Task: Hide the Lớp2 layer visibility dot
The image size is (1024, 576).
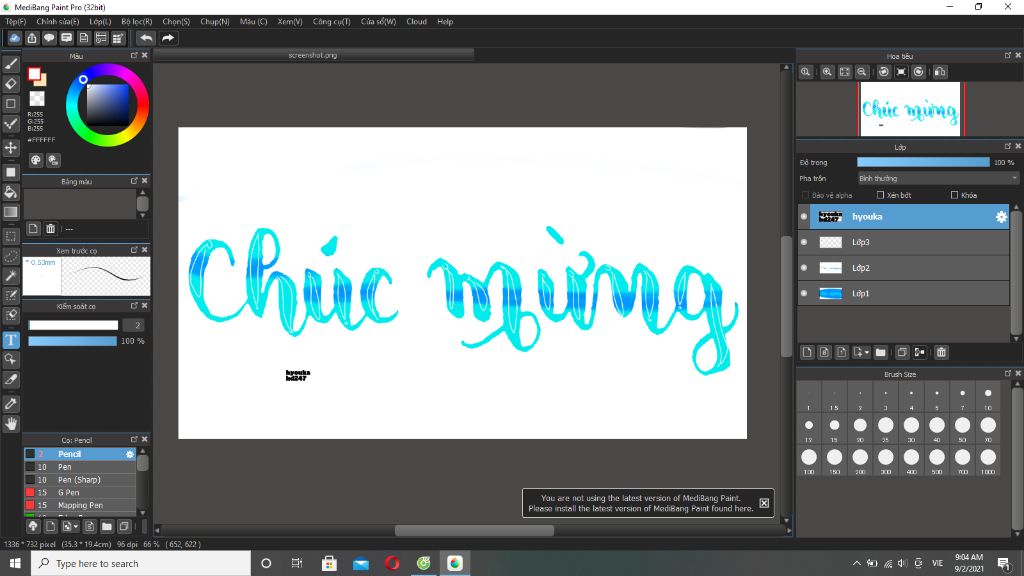Action: tap(804, 268)
